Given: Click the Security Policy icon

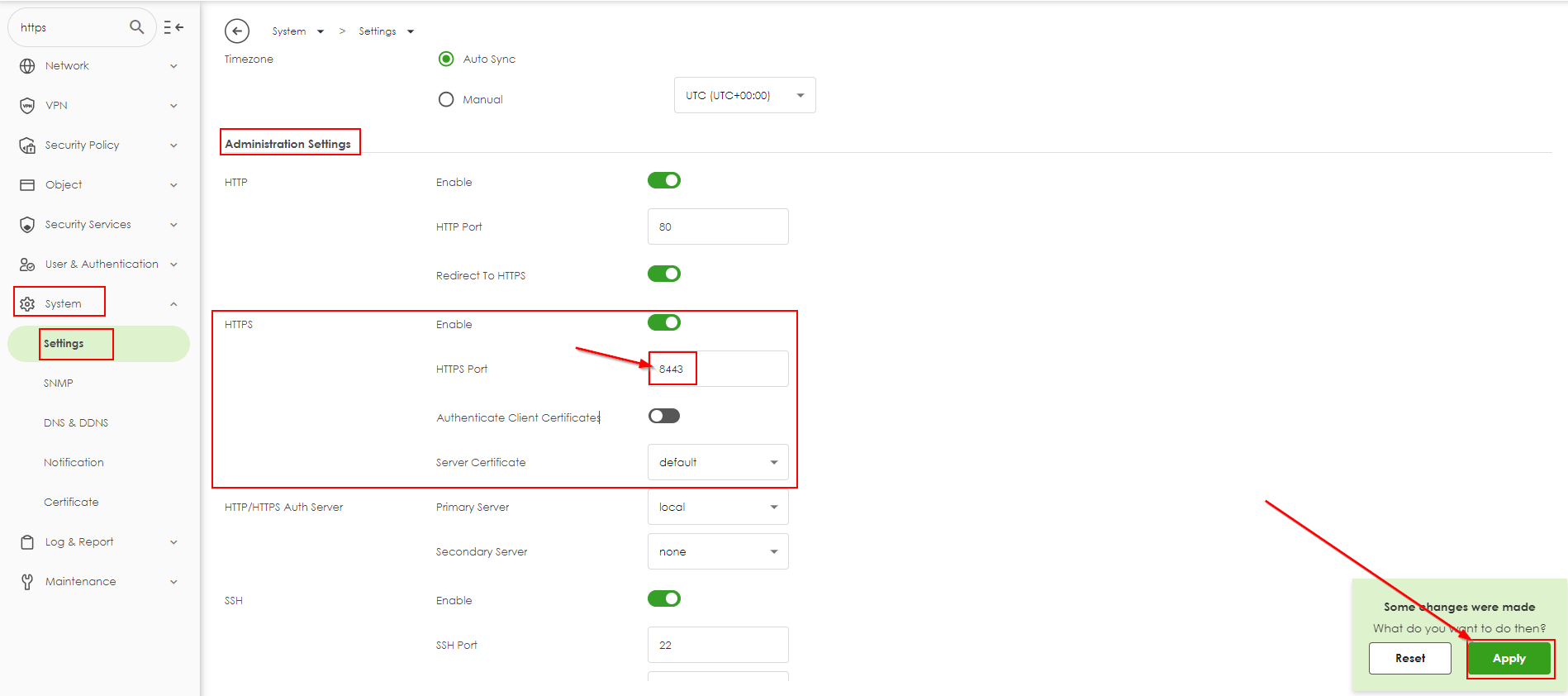Looking at the screenshot, I should 27,145.
